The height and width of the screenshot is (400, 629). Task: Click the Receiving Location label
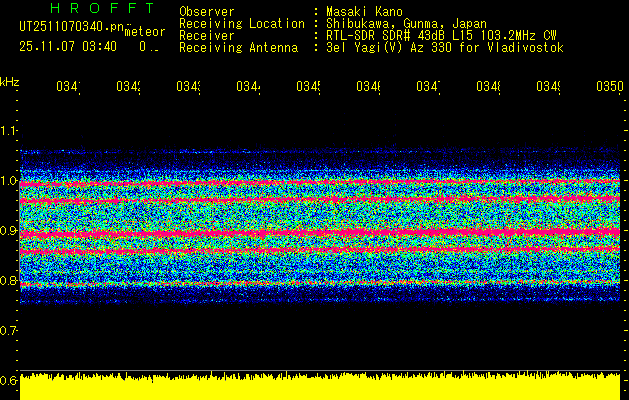click(x=242, y=24)
